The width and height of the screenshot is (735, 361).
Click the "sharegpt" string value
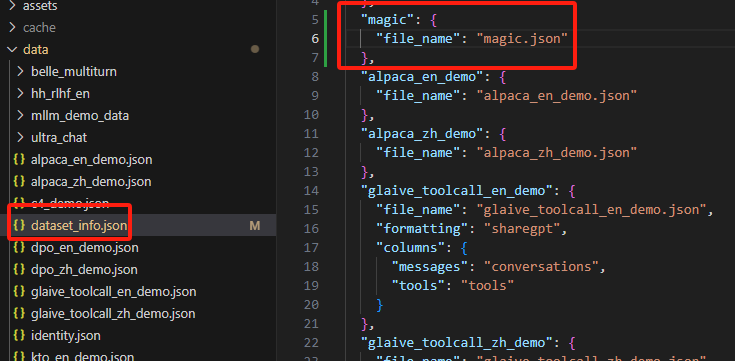tap(522, 229)
